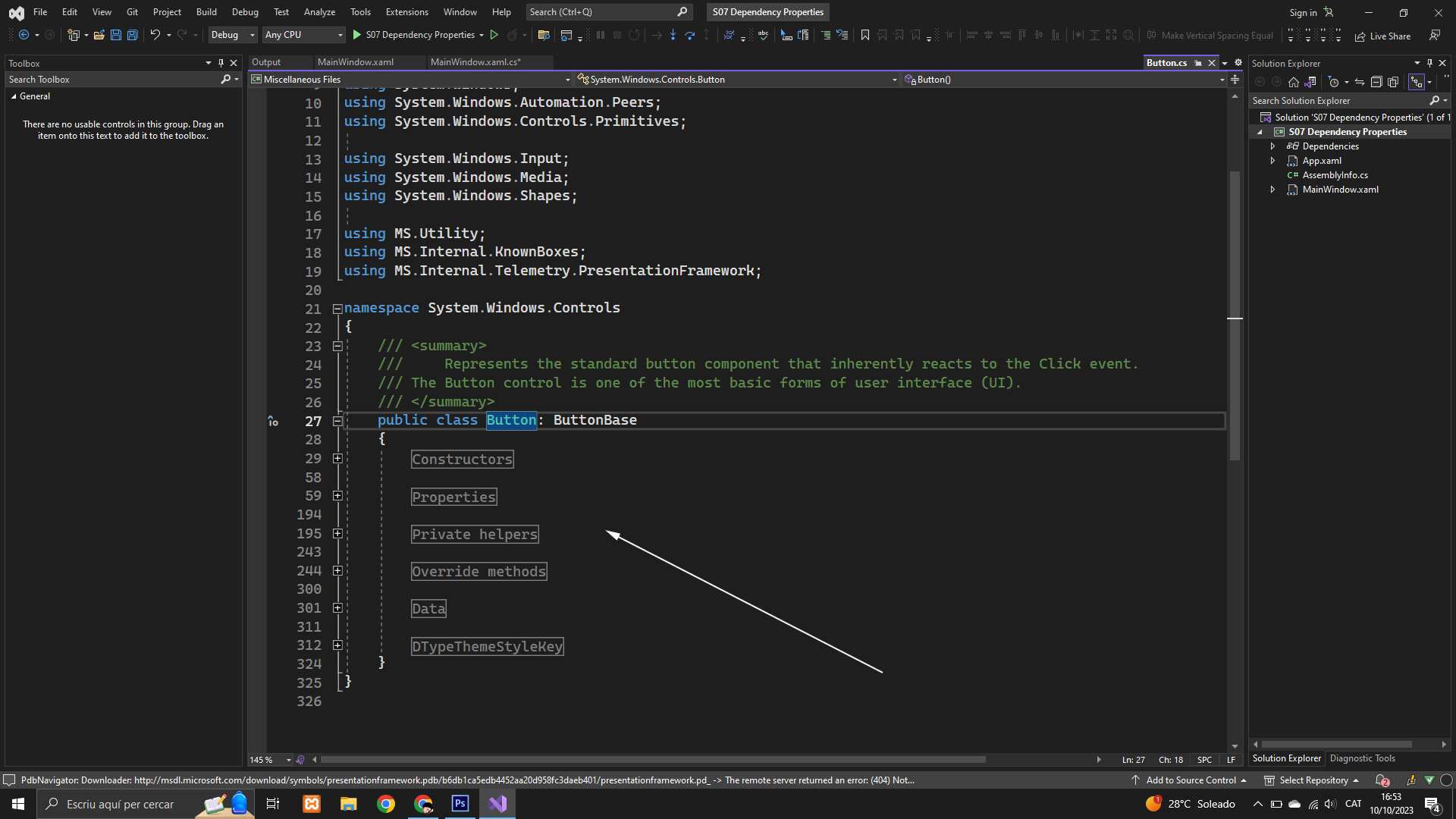Click the Home icon in Solution Explorer
Image resolution: width=1456 pixels, height=819 pixels.
[x=1294, y=82]
